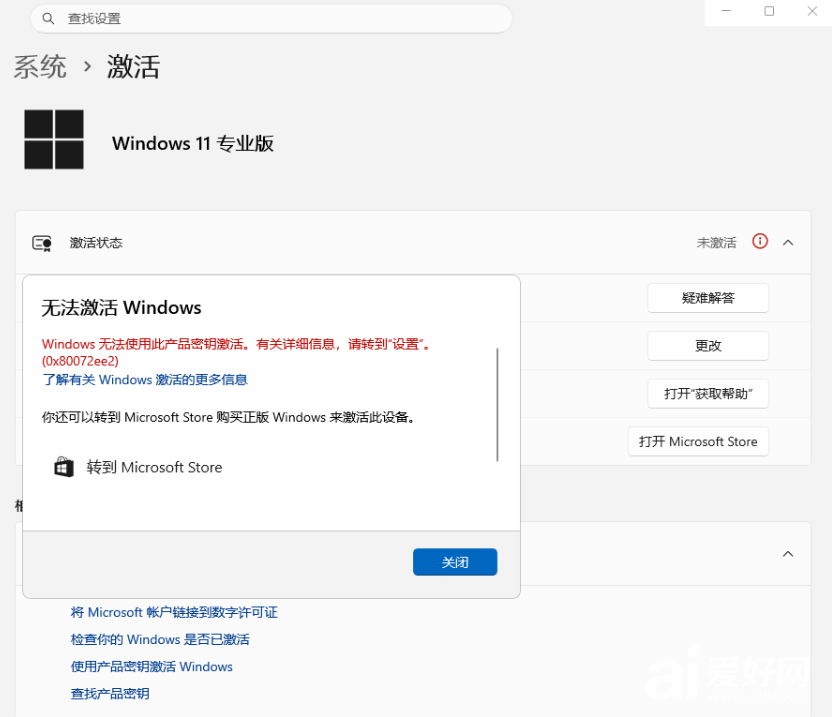Viewport: 832px width, 717px height.
Task: Click the 未激活 status text
Action: [716, 243]
